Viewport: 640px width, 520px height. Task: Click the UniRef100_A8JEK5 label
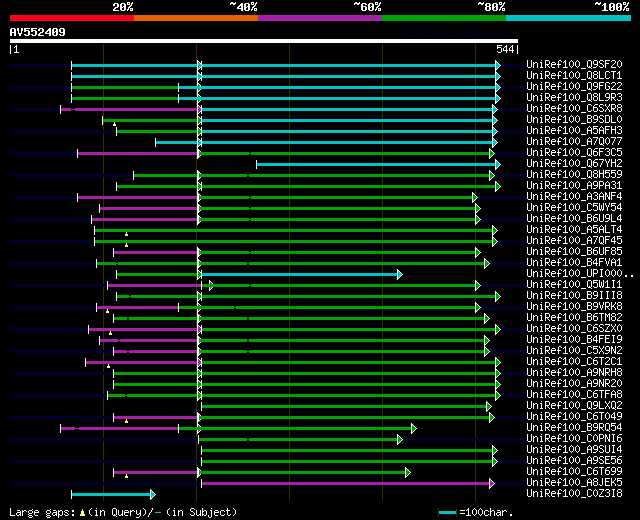(x=574, y=483)
